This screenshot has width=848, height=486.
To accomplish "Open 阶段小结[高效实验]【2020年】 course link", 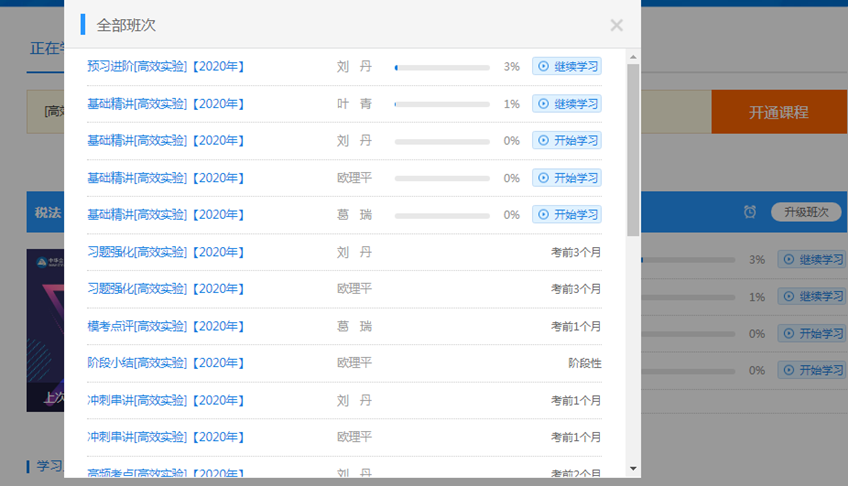I will click(x=166, y=363).
